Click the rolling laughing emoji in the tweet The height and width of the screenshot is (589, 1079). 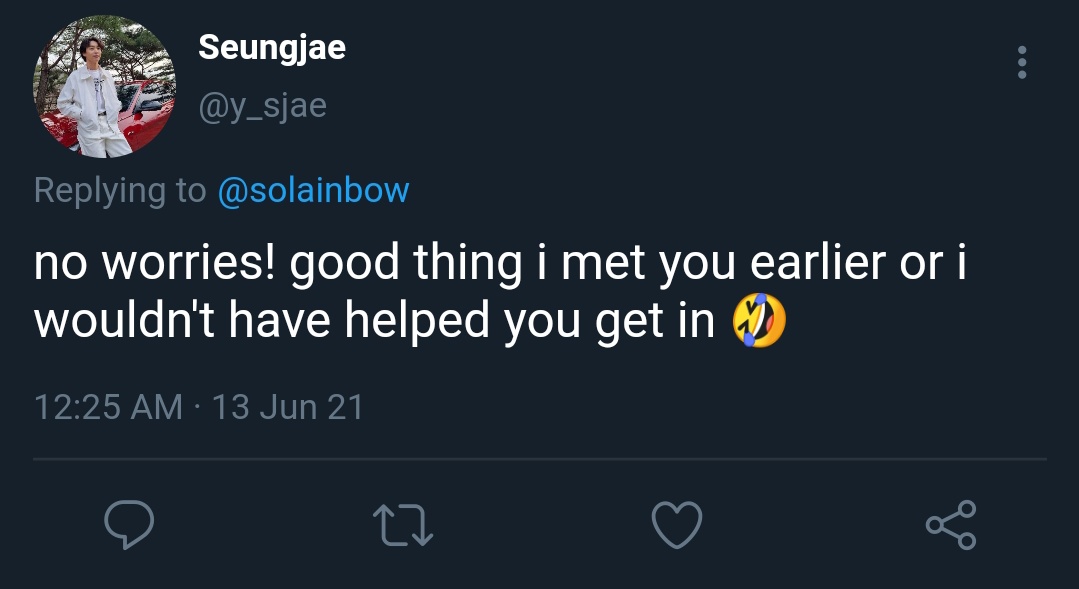pos(759,321)
